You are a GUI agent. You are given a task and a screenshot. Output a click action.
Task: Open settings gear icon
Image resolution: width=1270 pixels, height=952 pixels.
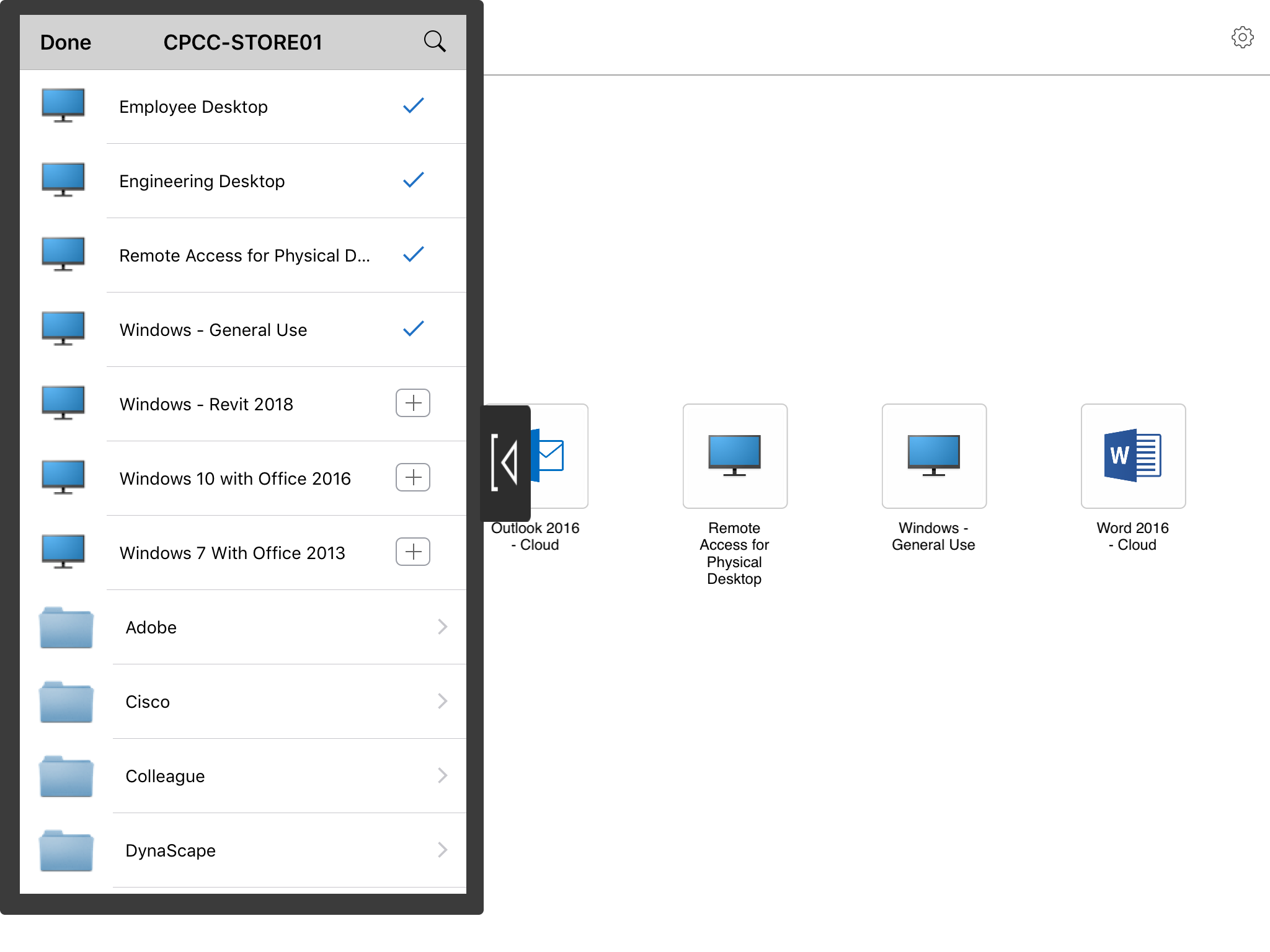[x=1242, y=37]
